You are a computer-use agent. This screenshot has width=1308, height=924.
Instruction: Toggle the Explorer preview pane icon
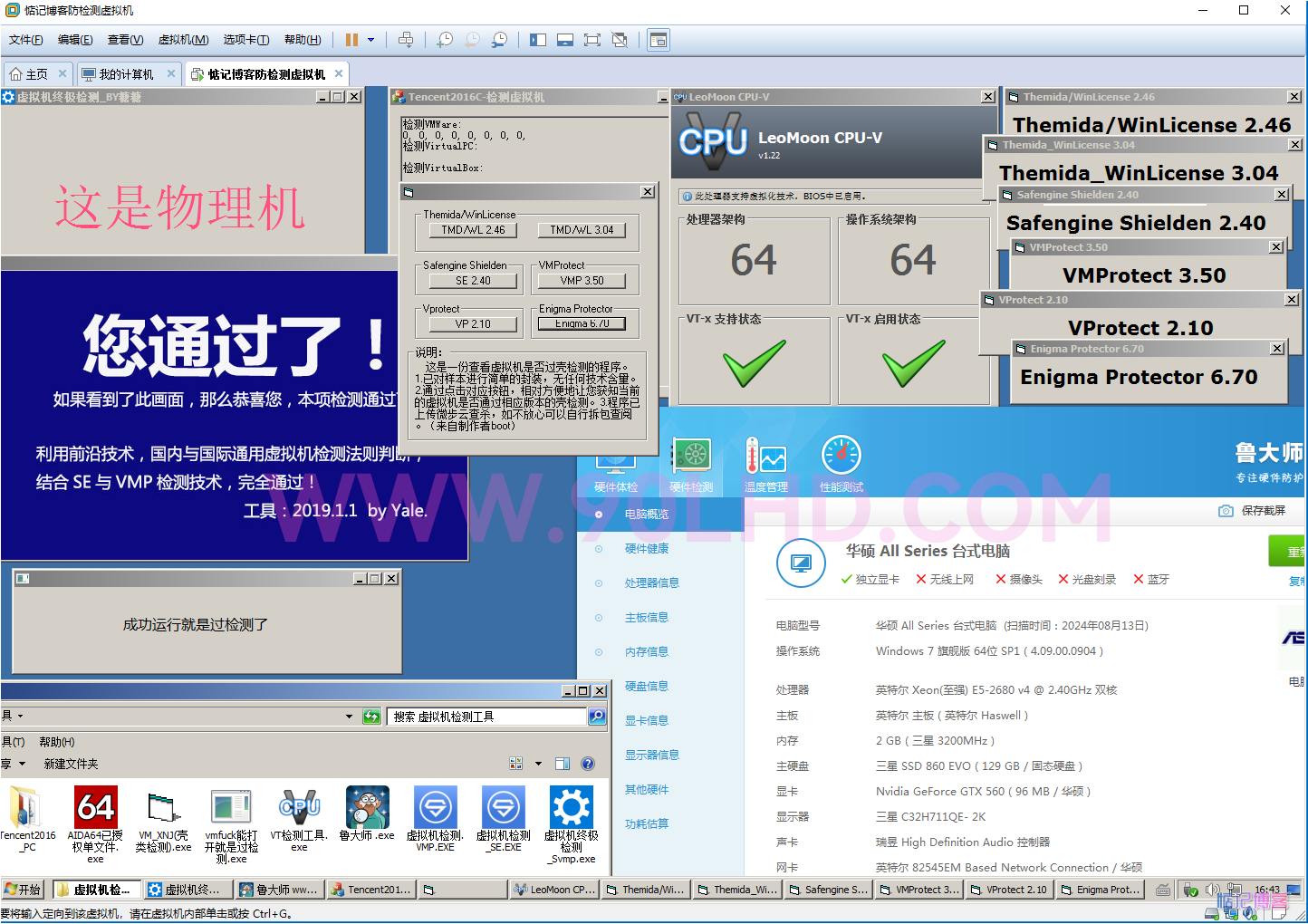click(x=563, y=764)
